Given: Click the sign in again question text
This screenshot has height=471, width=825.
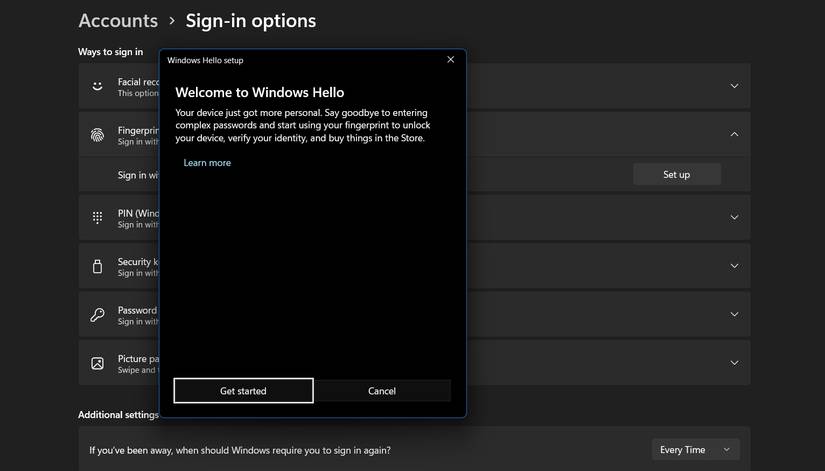Looking at the screenshot, I should click(x=240, y=450).
